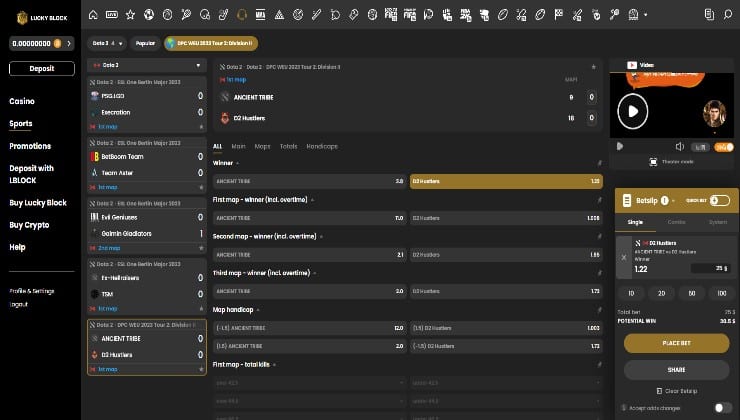Open favorites star in top sports bar

(130, 15)
